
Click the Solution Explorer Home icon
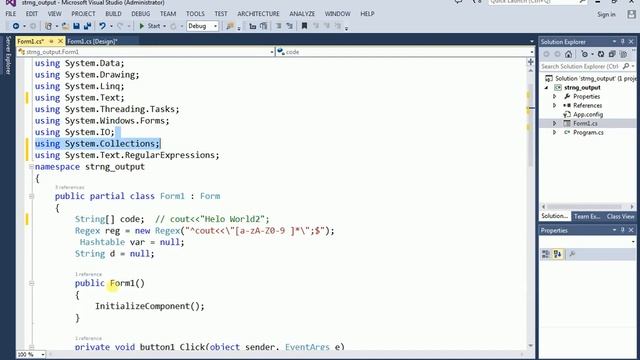click(568, 54)
